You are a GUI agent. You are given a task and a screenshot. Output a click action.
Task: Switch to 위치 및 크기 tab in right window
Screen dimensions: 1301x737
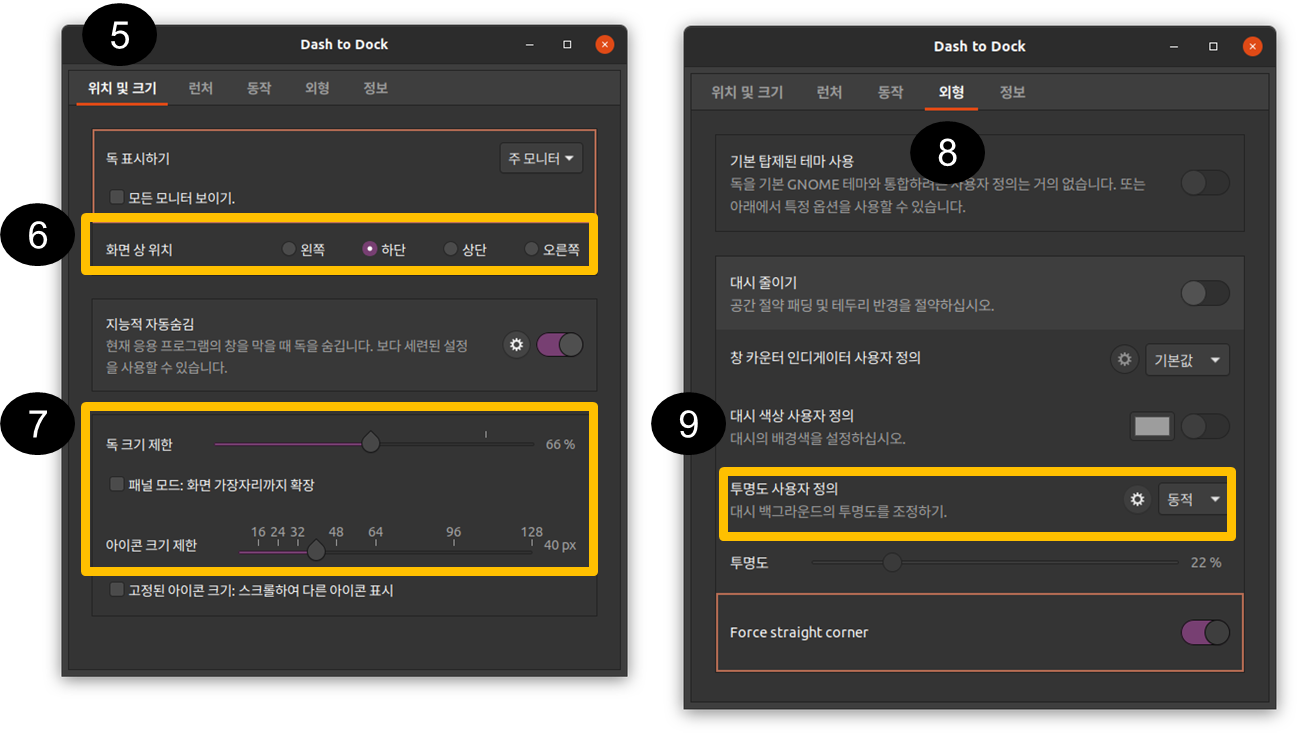[x=747, y=92]
